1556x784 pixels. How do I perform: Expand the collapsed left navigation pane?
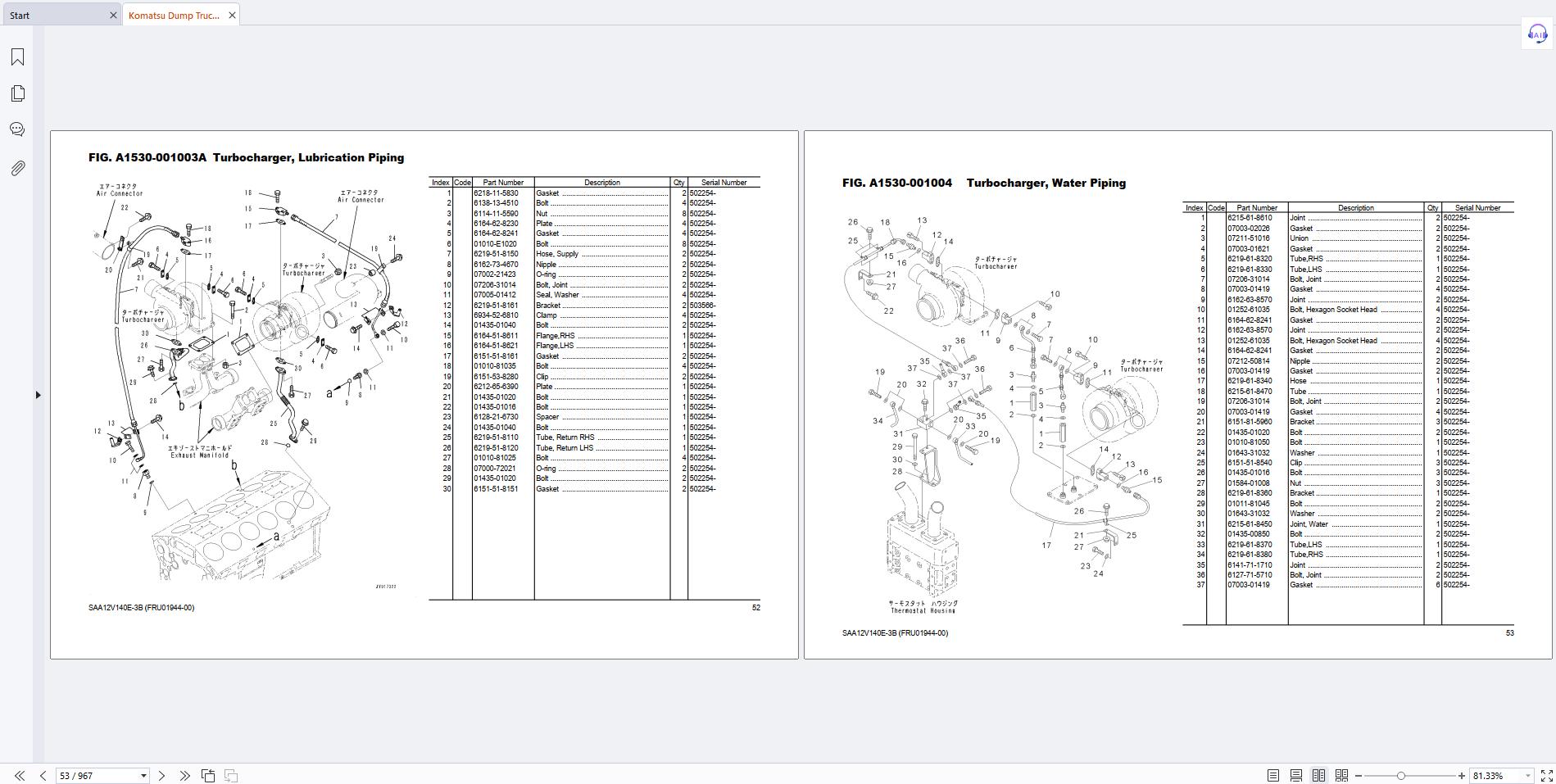click(38, 395)
